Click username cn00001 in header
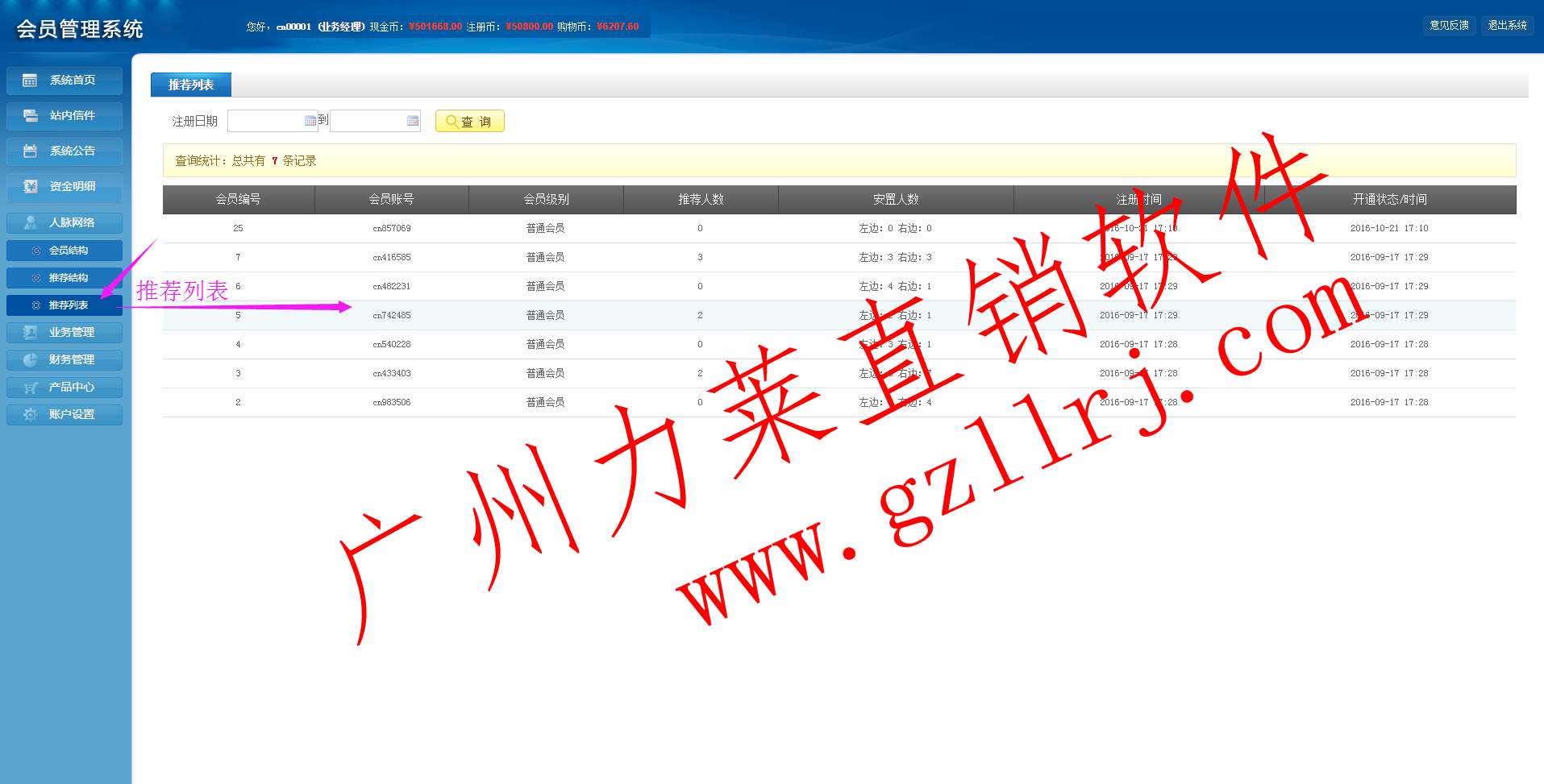This screenshot has height=784, width=1544. point(293,27)
